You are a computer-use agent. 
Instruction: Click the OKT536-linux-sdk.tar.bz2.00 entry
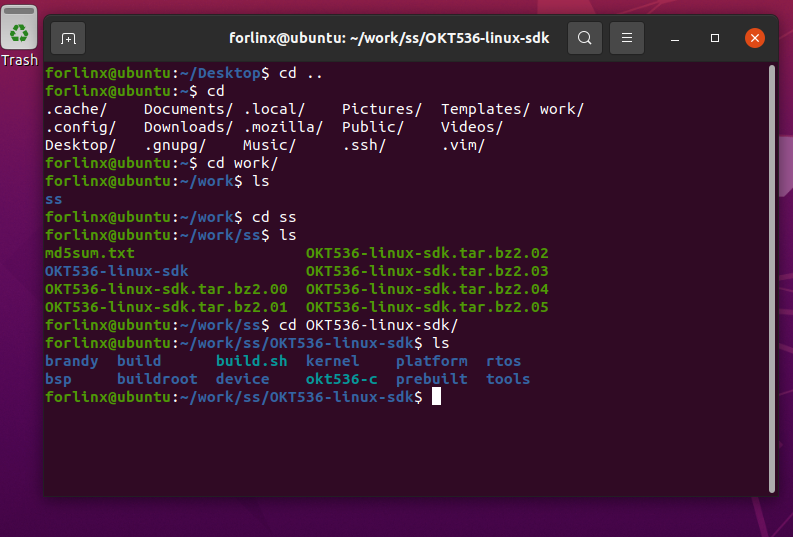pos(166,289)
